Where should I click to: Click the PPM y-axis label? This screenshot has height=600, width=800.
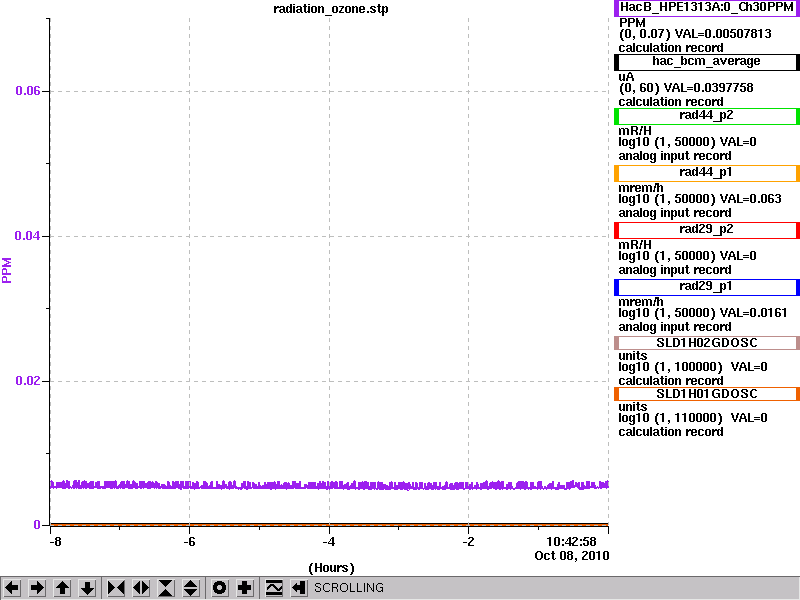[7, 270]
